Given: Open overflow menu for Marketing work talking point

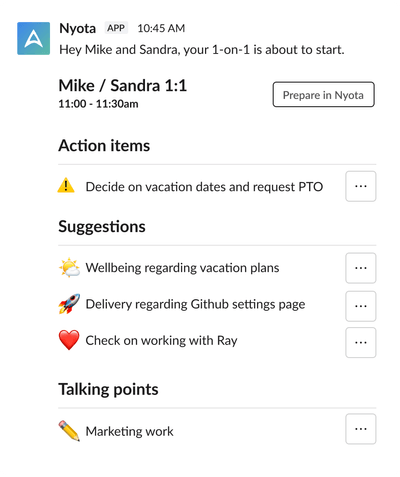Looking at the screenshot, I should pos(361,429).
